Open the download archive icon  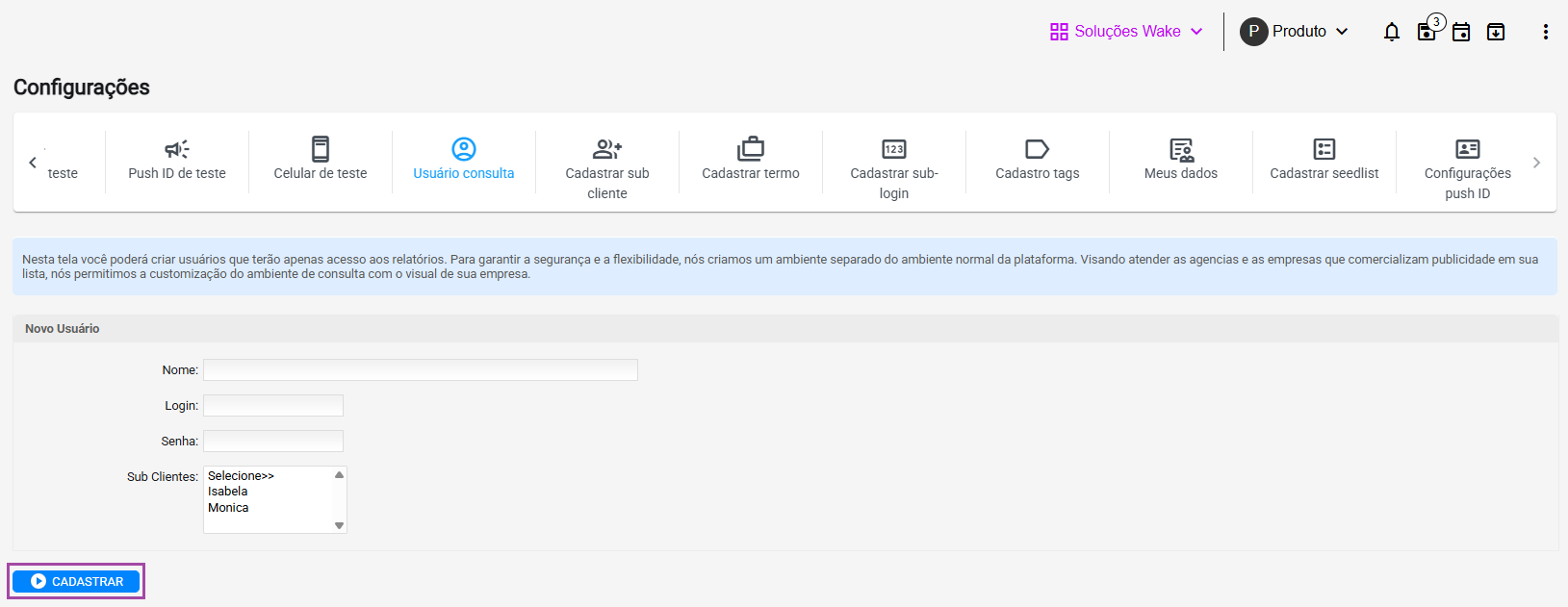1496,32
